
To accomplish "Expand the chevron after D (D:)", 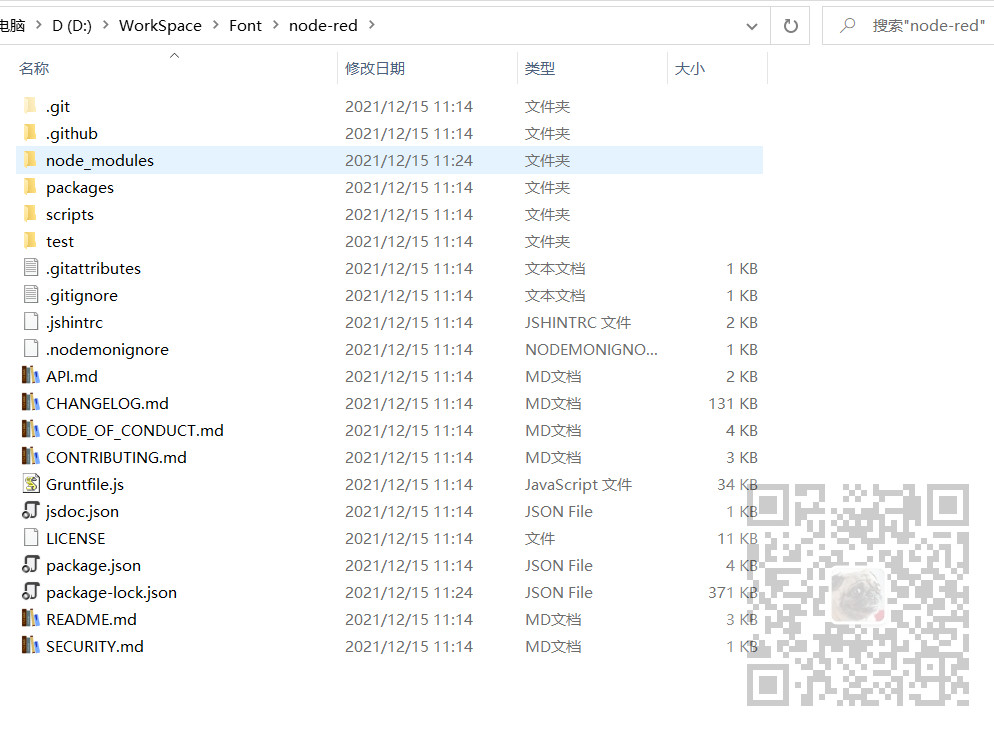I will click(105, 25).
